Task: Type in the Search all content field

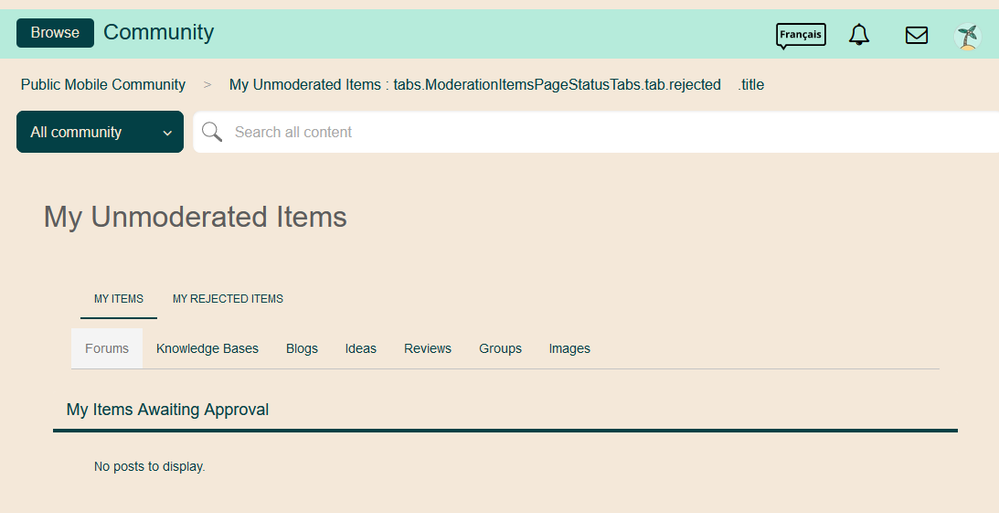Action: click(x=600, y=132)
